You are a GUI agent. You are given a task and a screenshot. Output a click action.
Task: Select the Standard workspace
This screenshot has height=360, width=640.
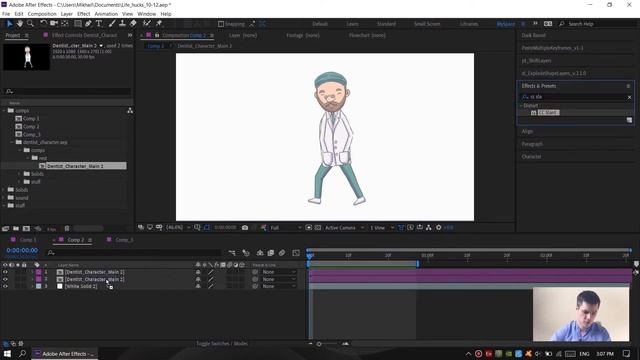click(x=386, y=24)
